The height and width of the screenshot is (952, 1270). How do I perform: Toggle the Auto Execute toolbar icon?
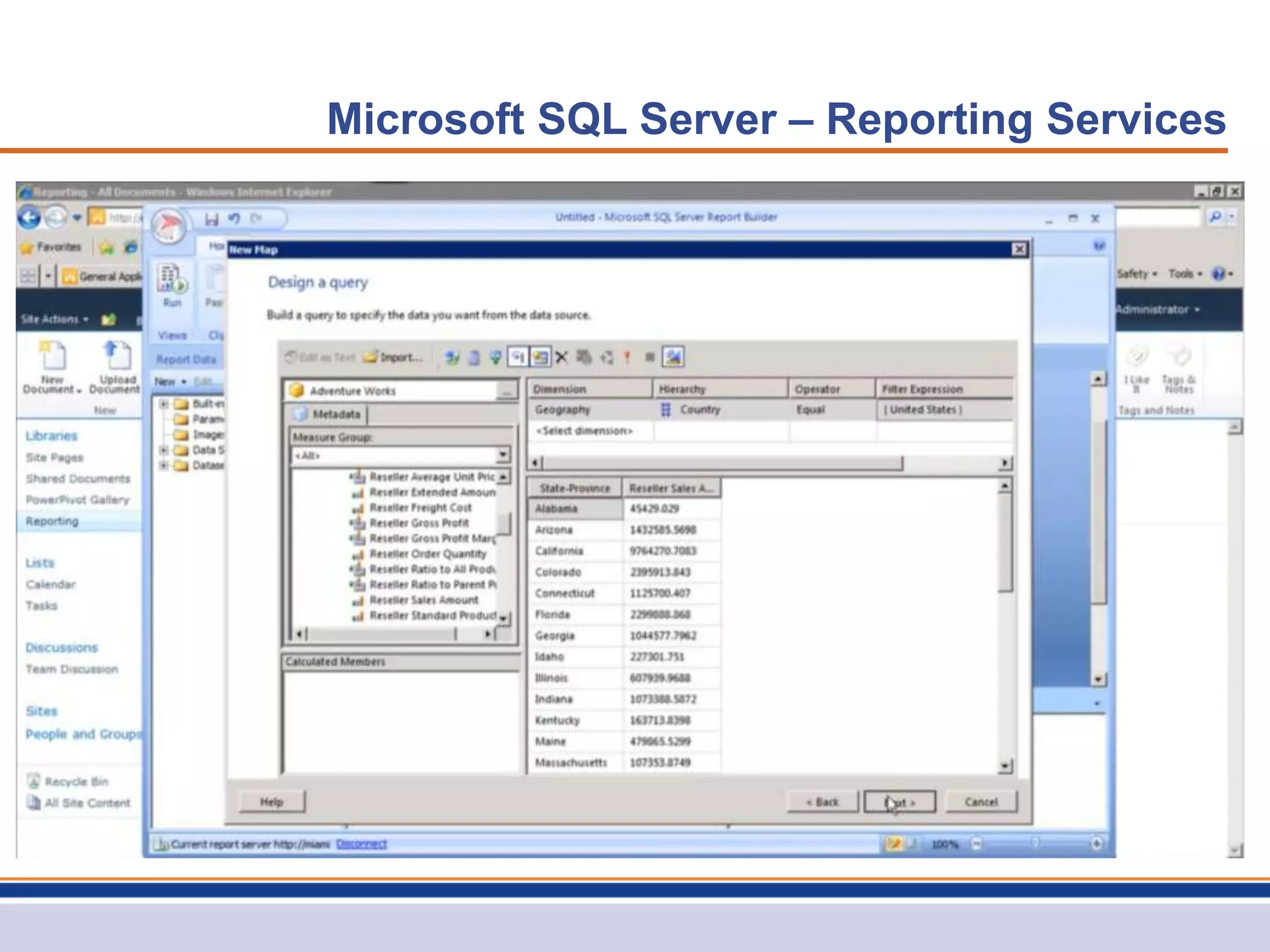point(518,358)
